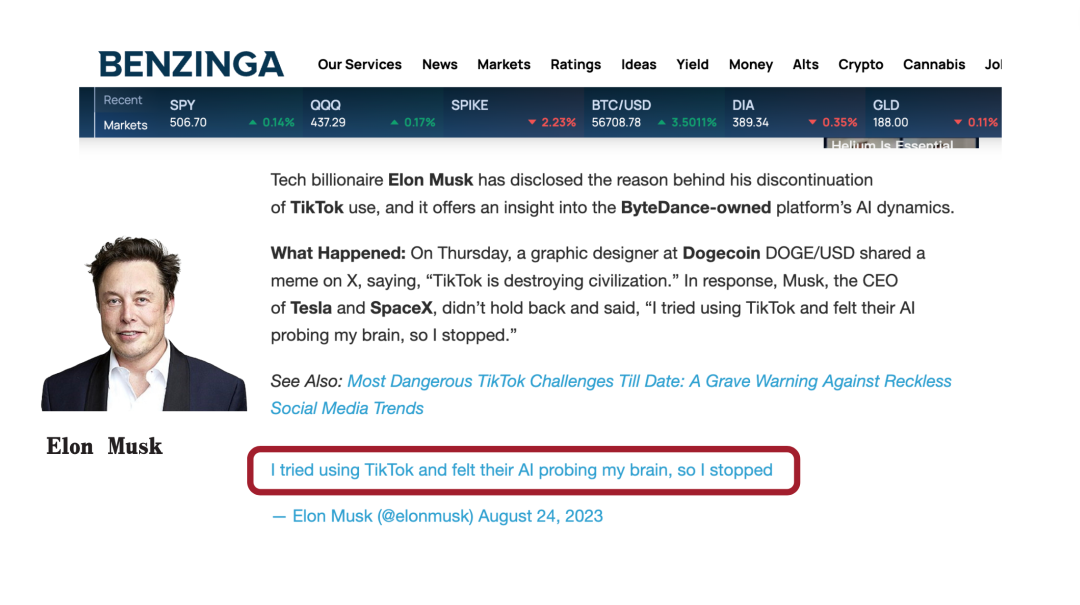Select the QQQ ticker quote
Screen dimensions: 1080x605
373,113
